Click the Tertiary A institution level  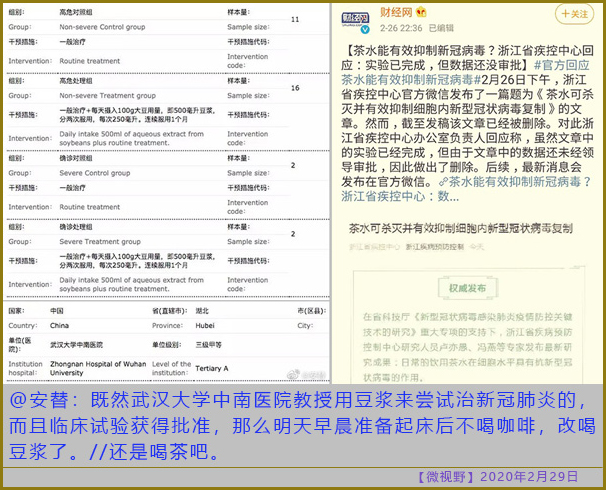pos(212,368)
